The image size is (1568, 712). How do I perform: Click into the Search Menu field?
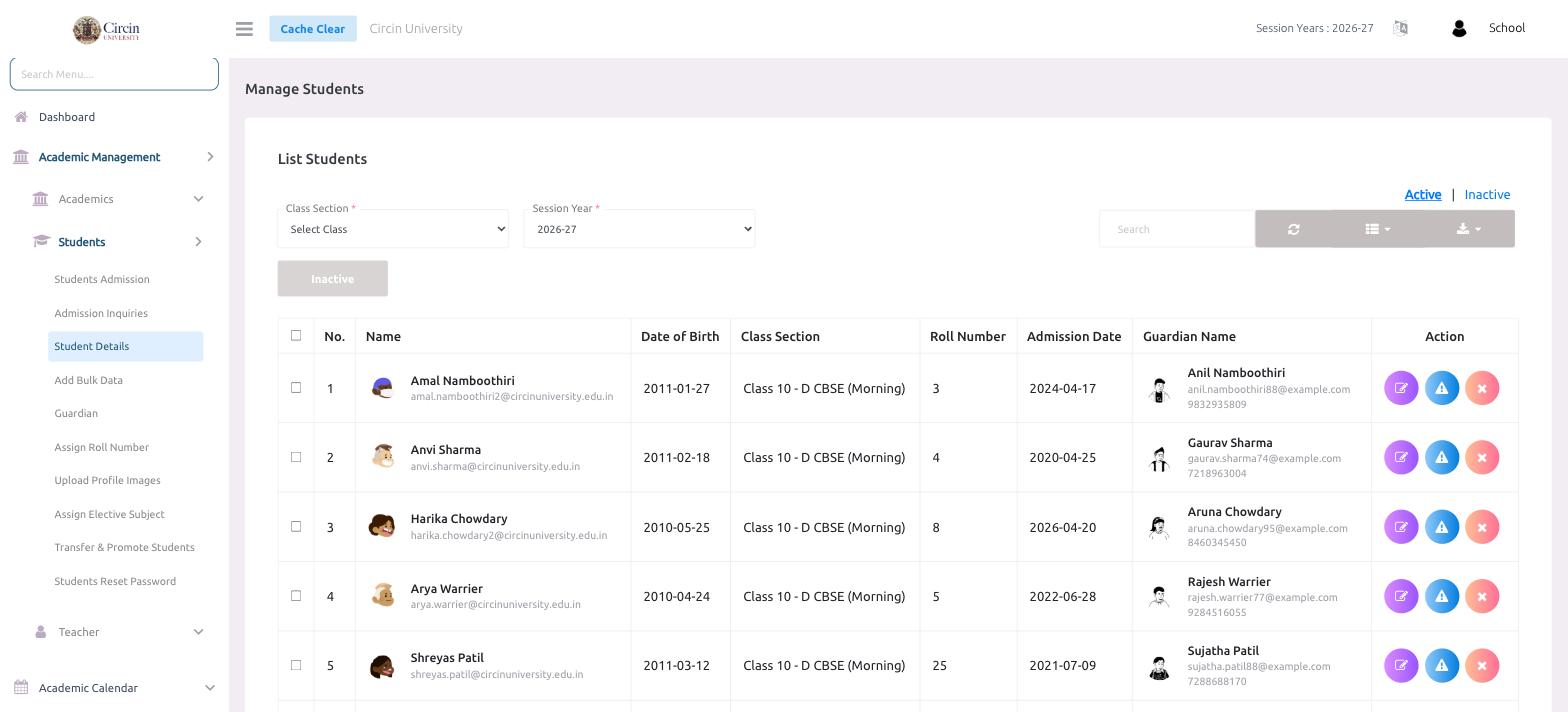pyautogui.click(x=114, y=74)
